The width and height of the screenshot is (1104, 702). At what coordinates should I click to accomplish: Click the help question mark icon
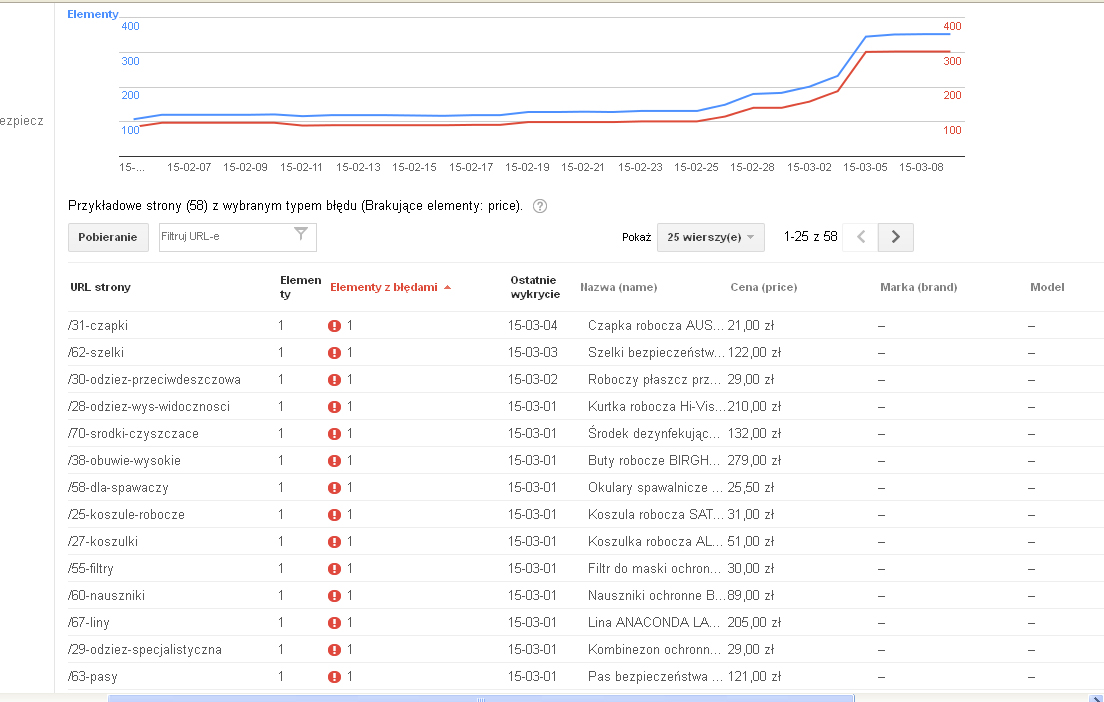(x=540, y=207)
